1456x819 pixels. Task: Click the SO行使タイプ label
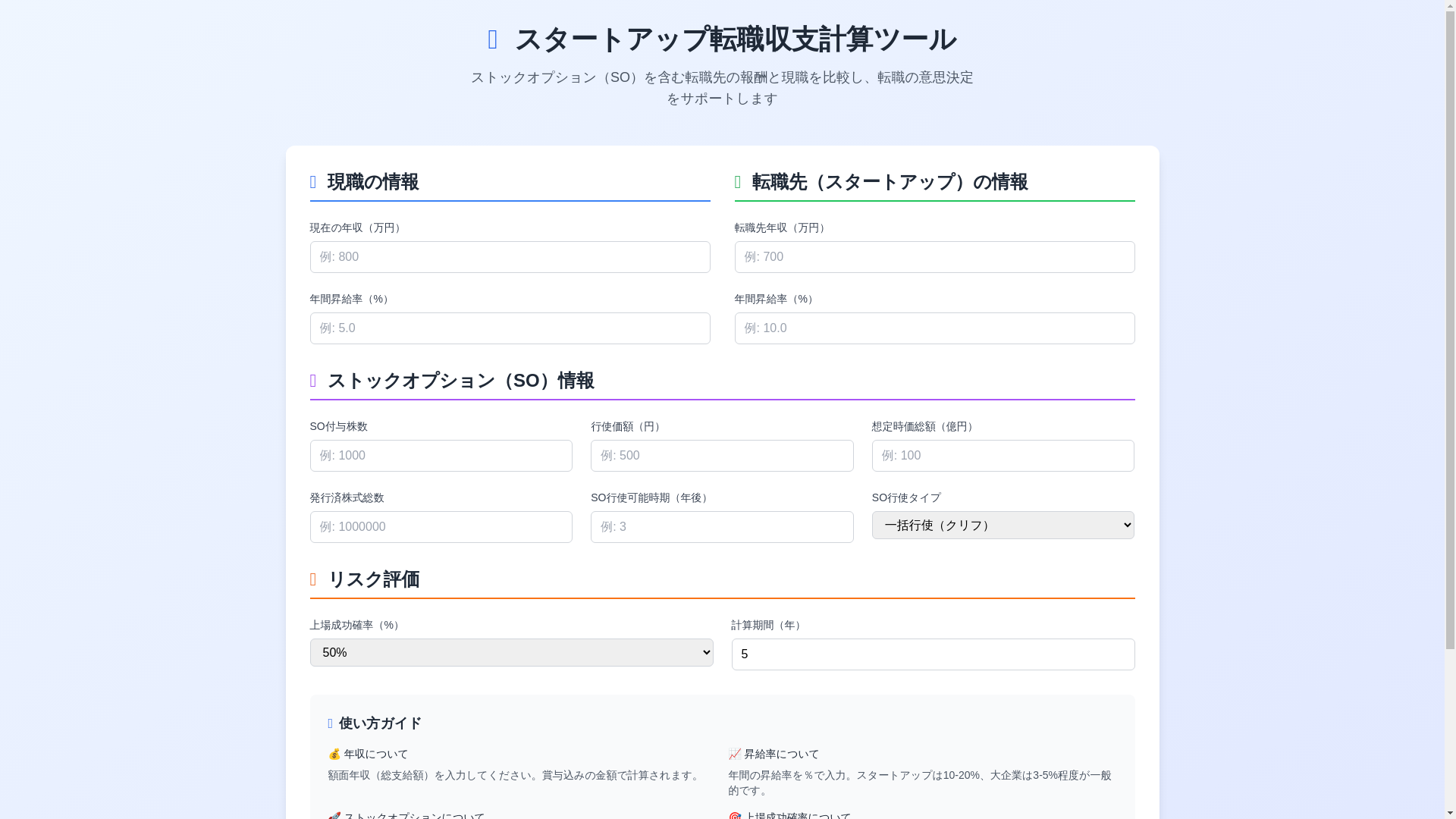[906, 497]
